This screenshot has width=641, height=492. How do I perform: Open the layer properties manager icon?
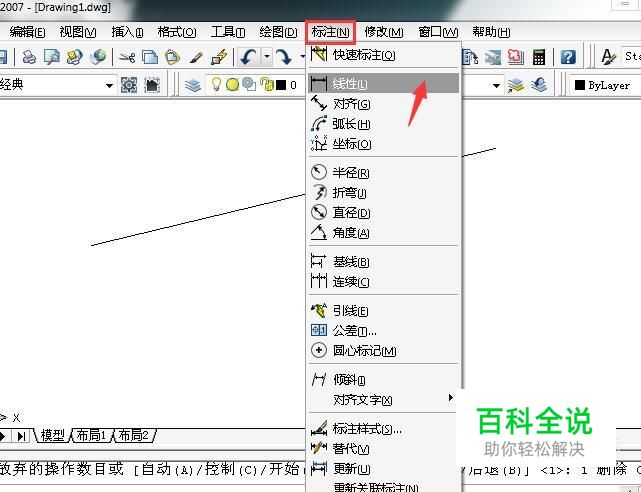pos(193,85)
